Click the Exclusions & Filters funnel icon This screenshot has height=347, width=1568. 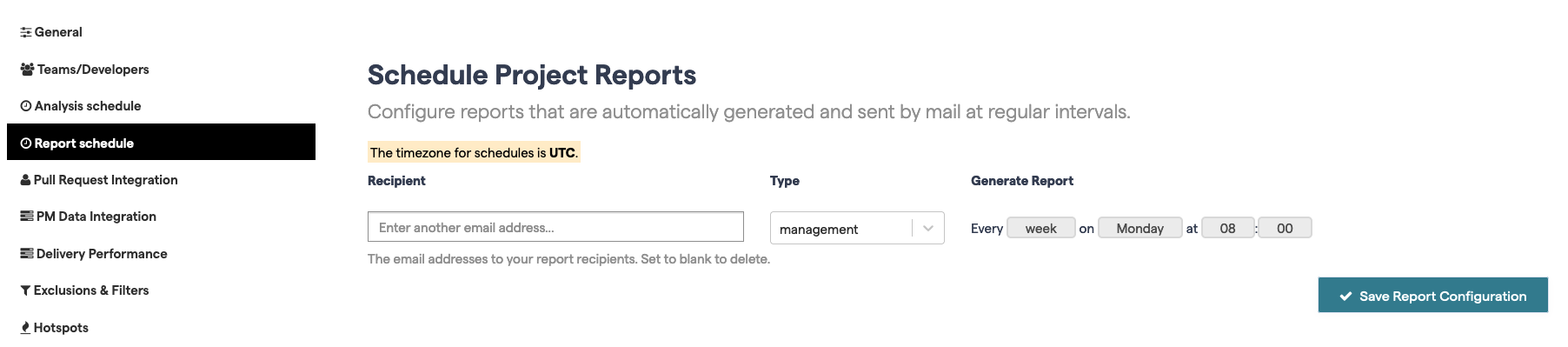pos(26,290)
